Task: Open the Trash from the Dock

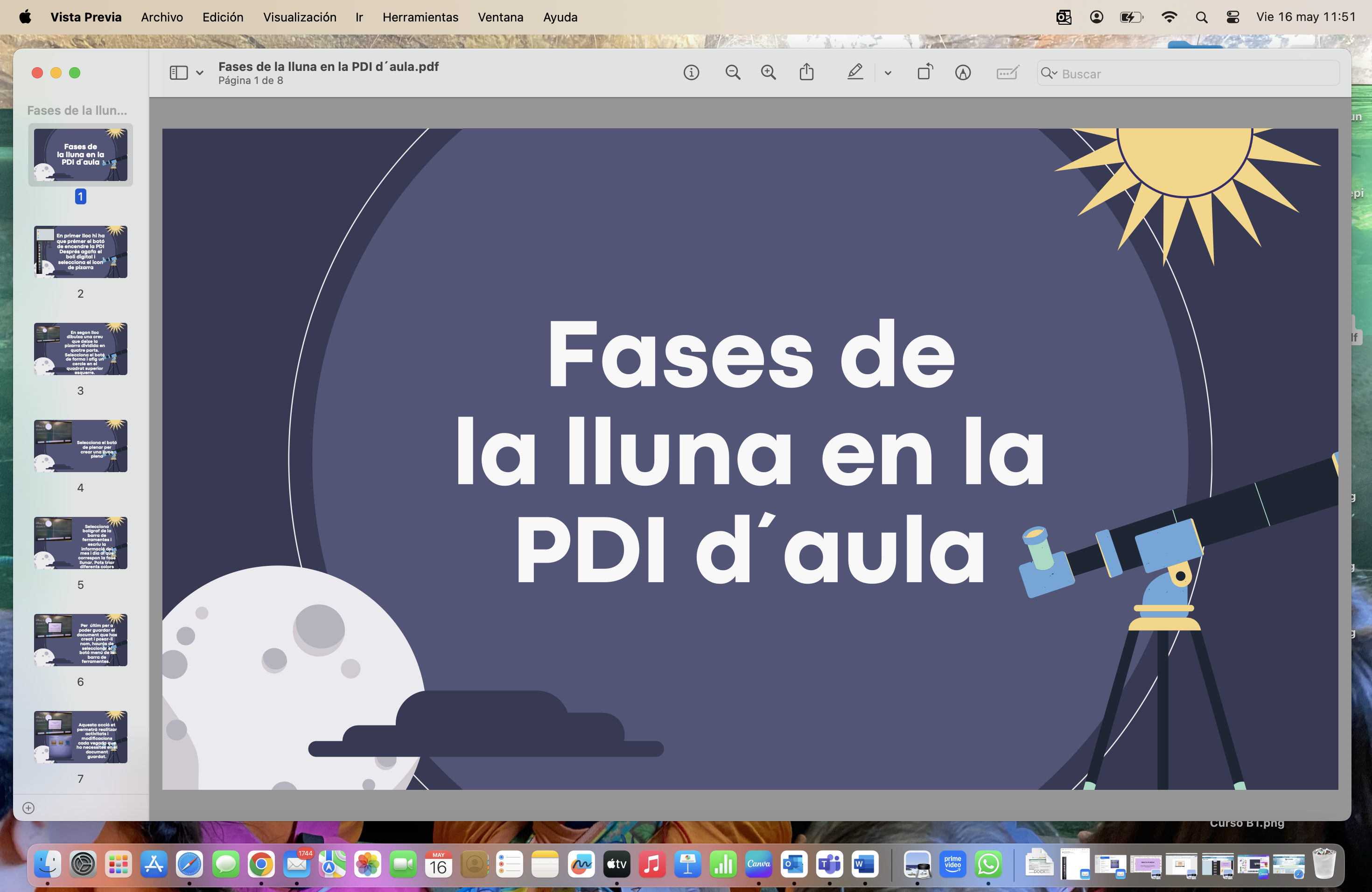Action: point(1324,863)
